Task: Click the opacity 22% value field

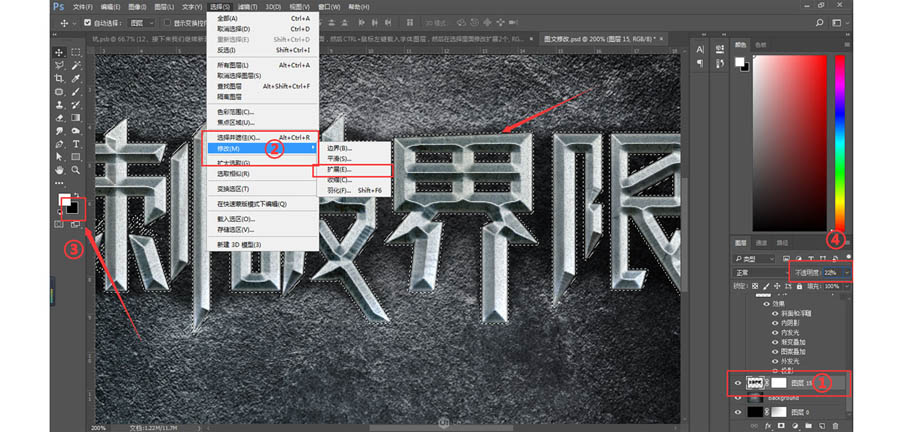Action: pyautogui.click(x=832, y=273)
